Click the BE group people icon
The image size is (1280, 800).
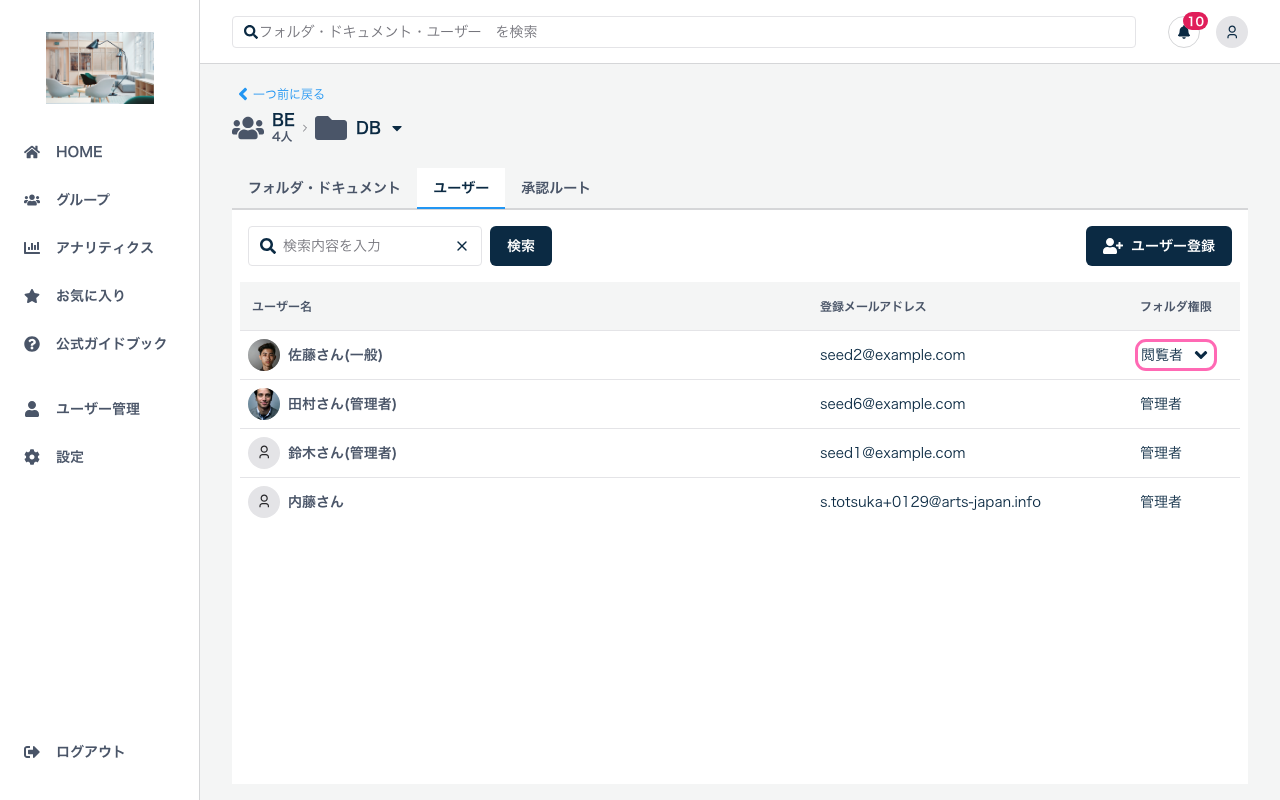tap(247, 127)
